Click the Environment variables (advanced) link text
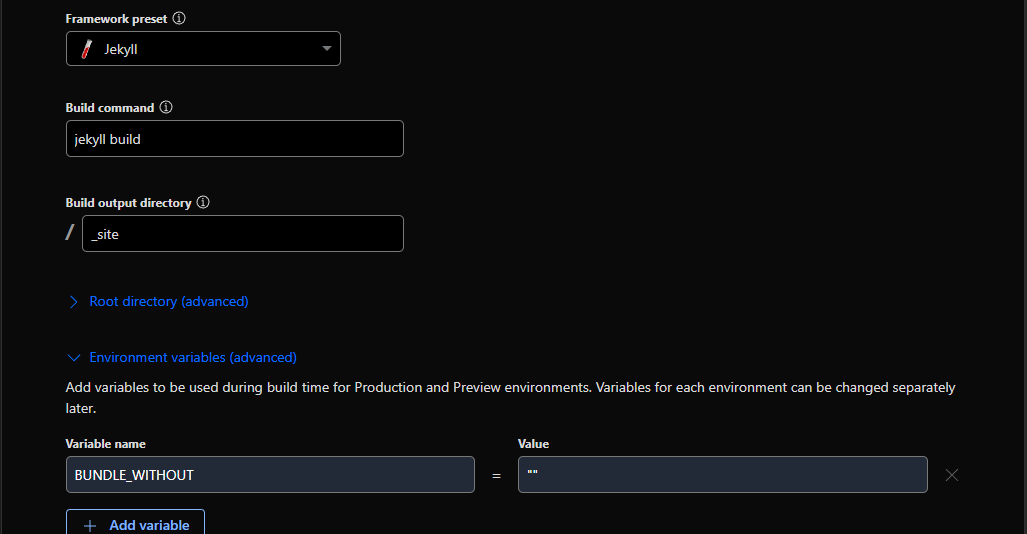The height and width of the screenshot is (534, 1027). tap(193, 357)
